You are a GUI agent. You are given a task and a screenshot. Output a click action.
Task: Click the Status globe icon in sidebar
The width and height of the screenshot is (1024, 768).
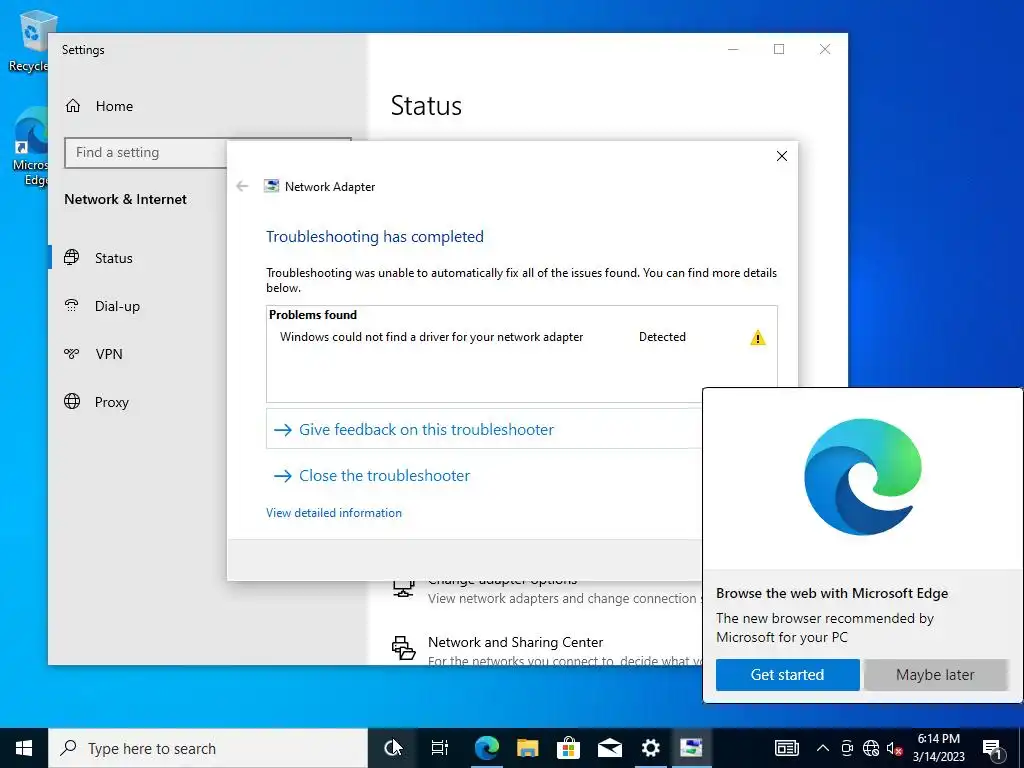72,257
